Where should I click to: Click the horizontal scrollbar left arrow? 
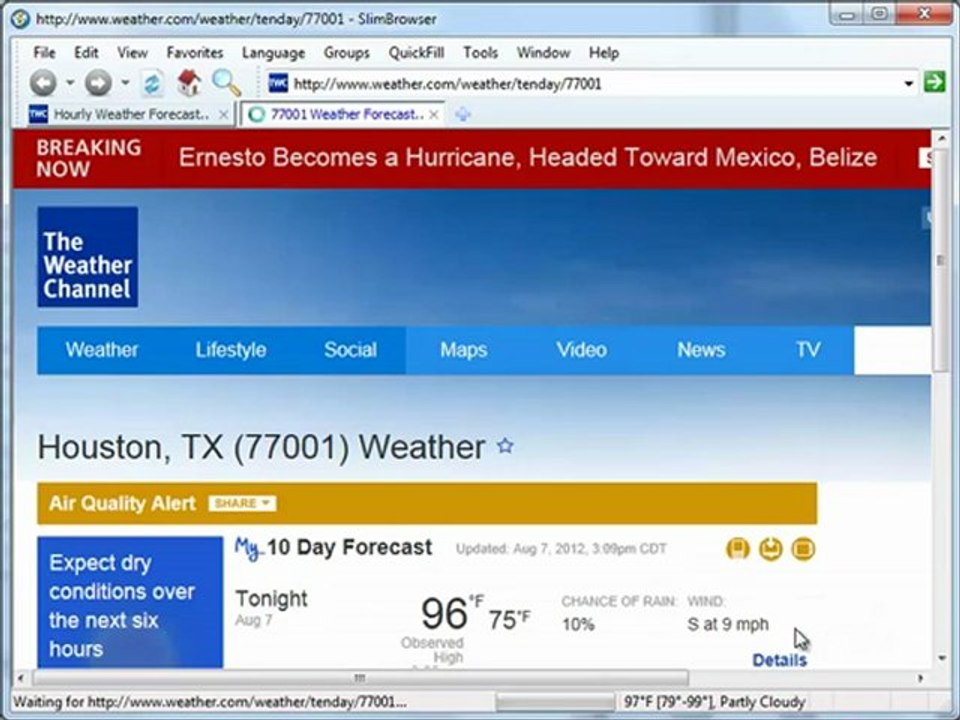point(21,678)
